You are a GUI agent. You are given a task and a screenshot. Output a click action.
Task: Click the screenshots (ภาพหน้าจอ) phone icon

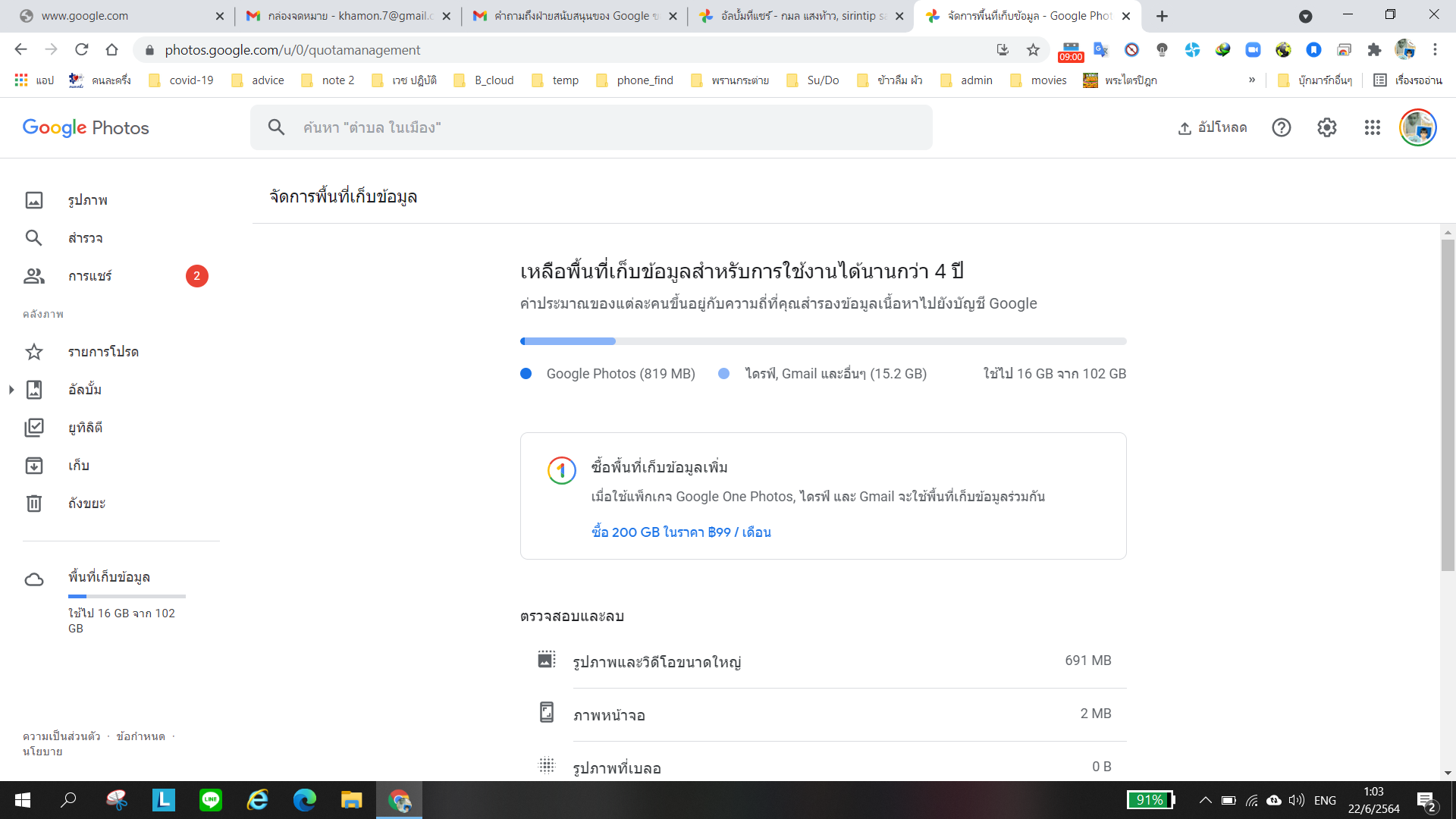547,712
